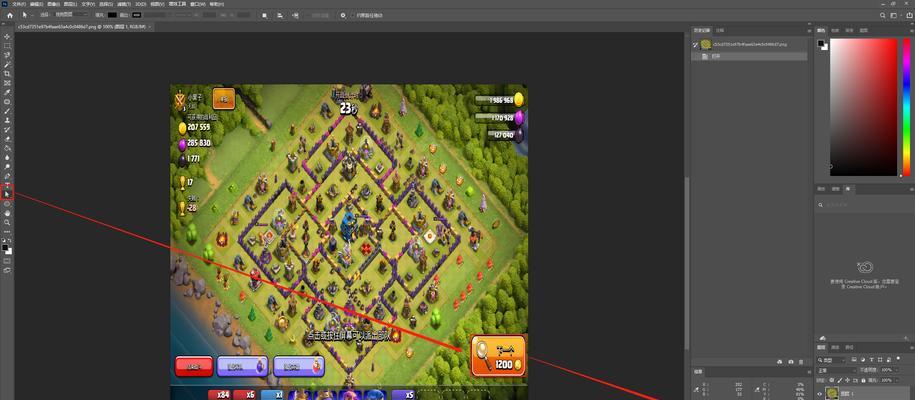Select the Magic Wand tool
The image size is (915, 400).
[8, 64]
